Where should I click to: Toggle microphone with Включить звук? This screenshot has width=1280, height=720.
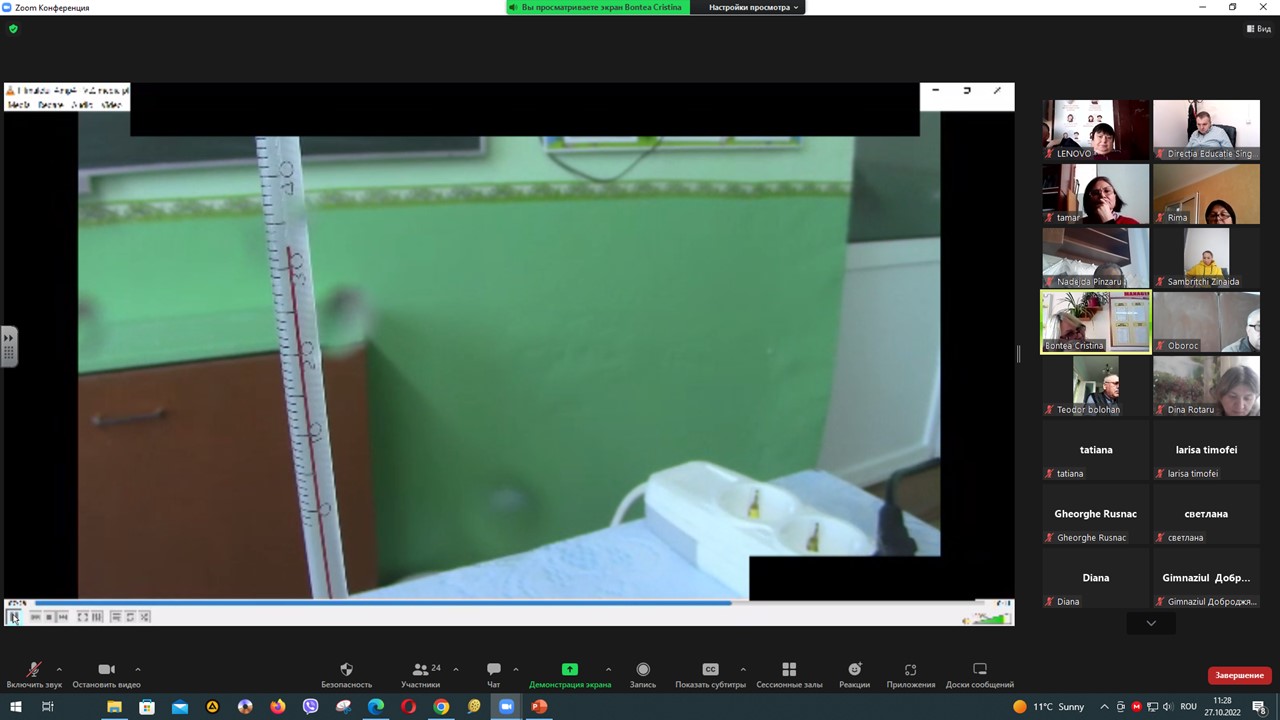click(x=33, y=670)
